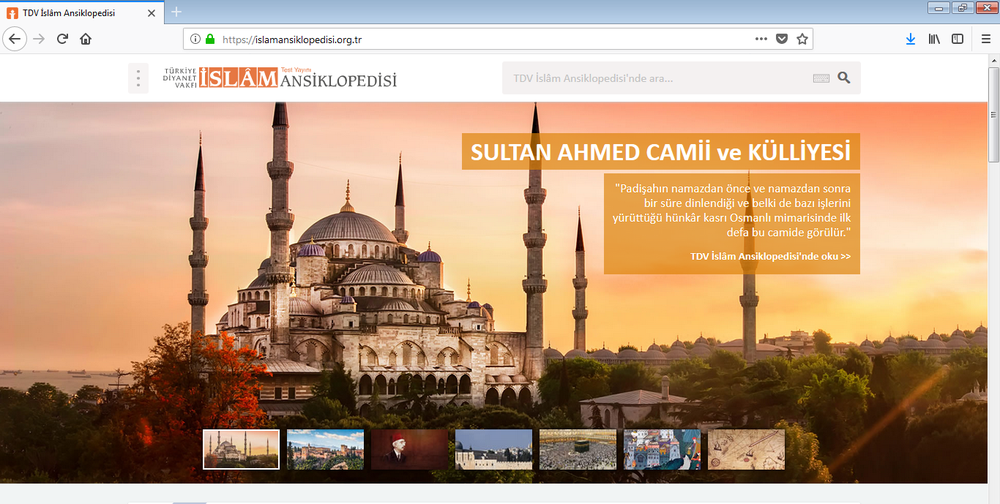Open the Library bookshelf icon
The height and width of the screenshot is (504, 1000).
click(x=935, y=39)
